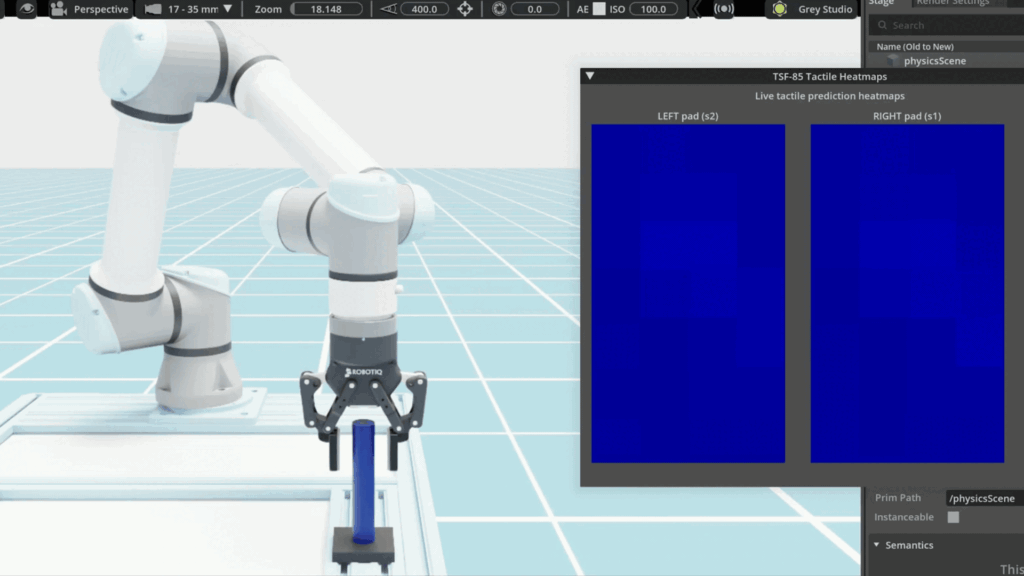The width and height of the screenshot is (1024, 576).
Task: Click the 'Live tactile prediction heatmaps' caption
Action: (x=829, y=96)
